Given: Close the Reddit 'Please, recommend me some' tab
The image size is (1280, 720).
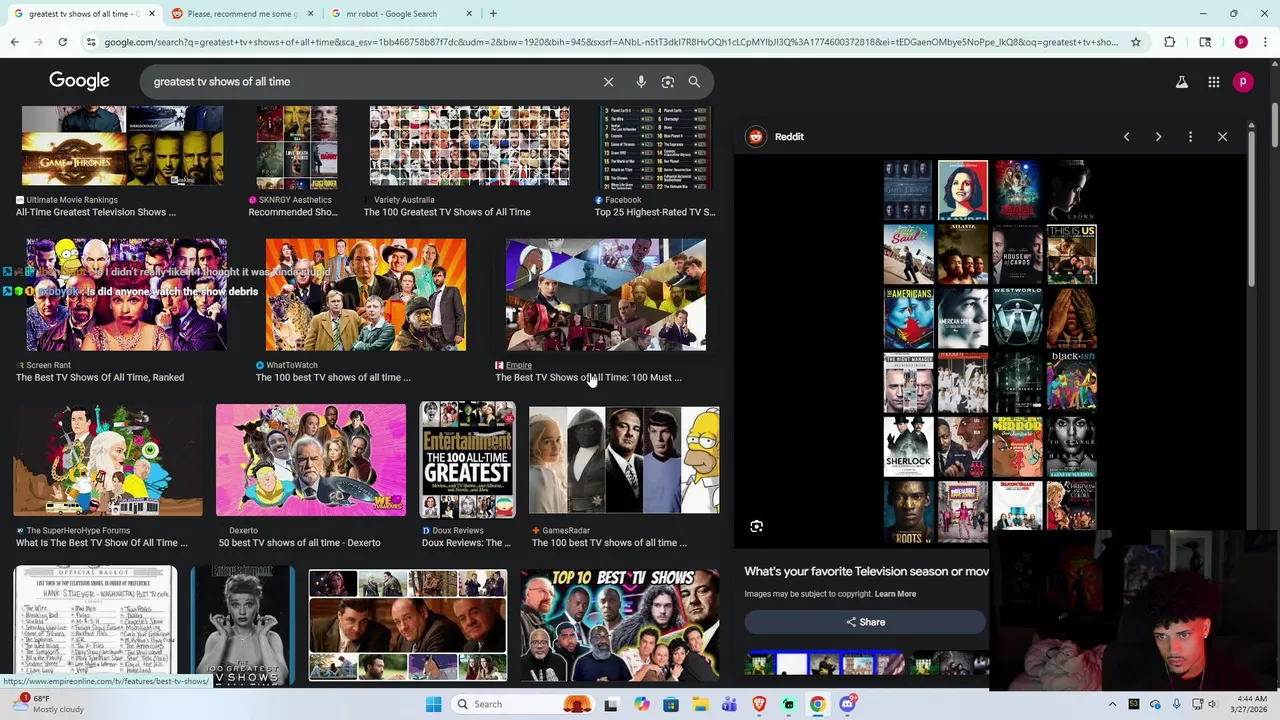Looking at the screenshot, I should pyautogui.click(x=310, y=14).
